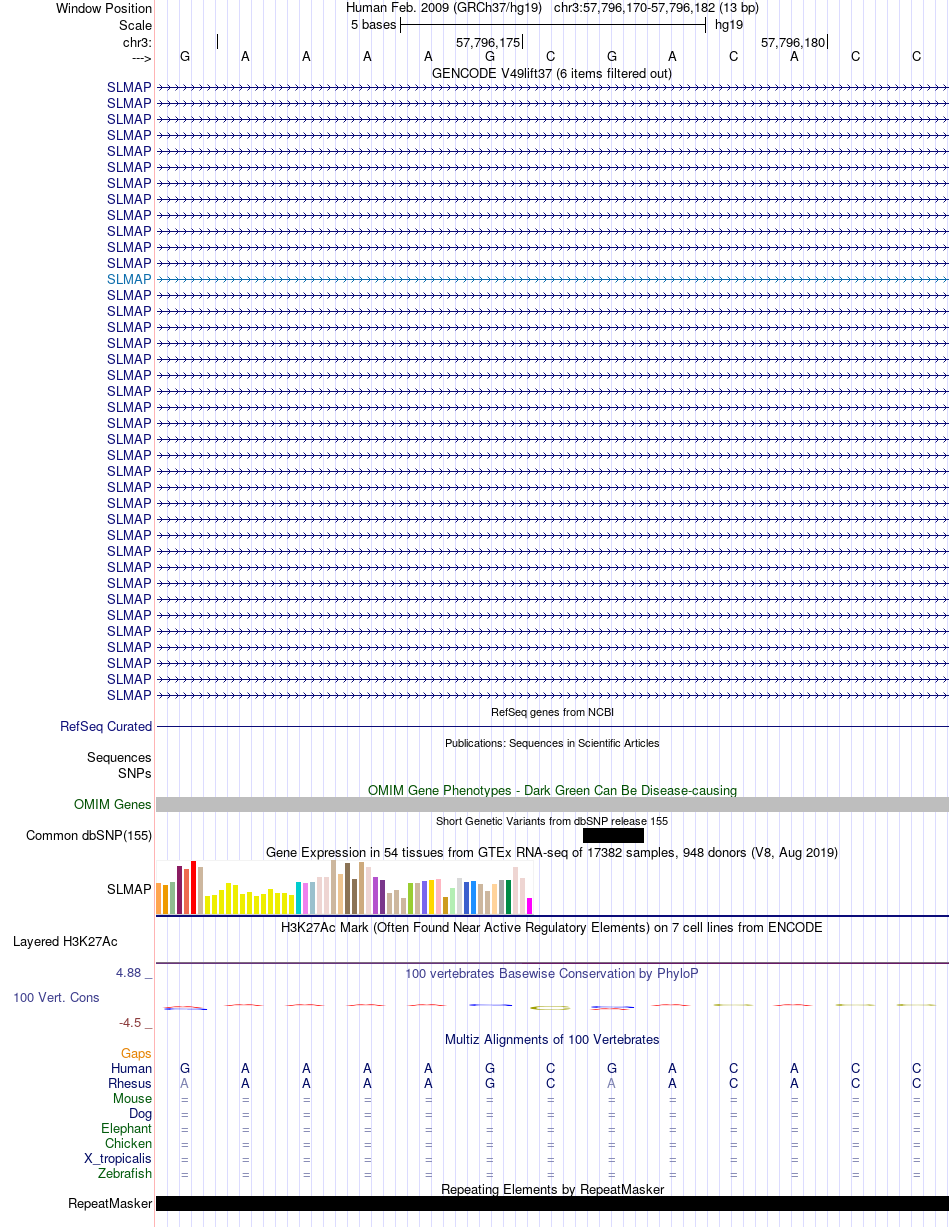Click the orange Gaps label
The image size is (950, 1227).
(x=136, y=1053)
